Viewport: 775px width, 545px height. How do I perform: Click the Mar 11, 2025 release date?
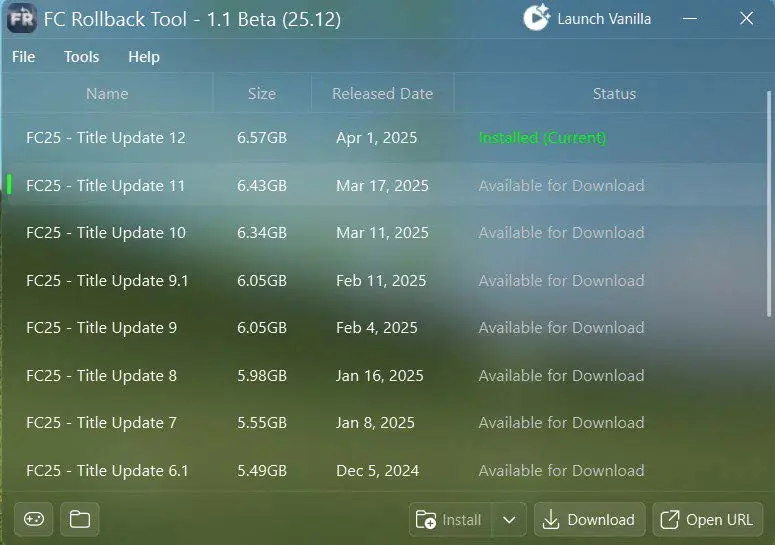point(382,233)
